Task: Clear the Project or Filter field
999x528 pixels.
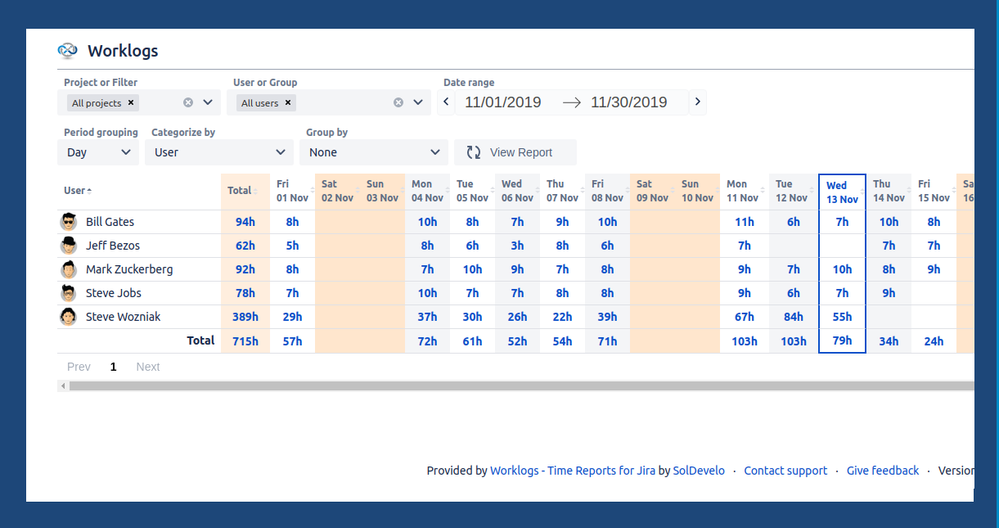Action: click(188, 103)
